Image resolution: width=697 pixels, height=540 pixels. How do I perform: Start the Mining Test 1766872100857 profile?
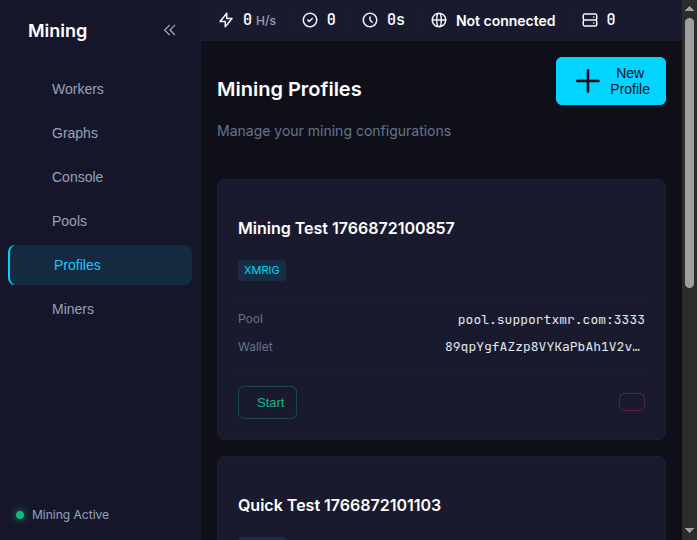[x=267, y=402]
